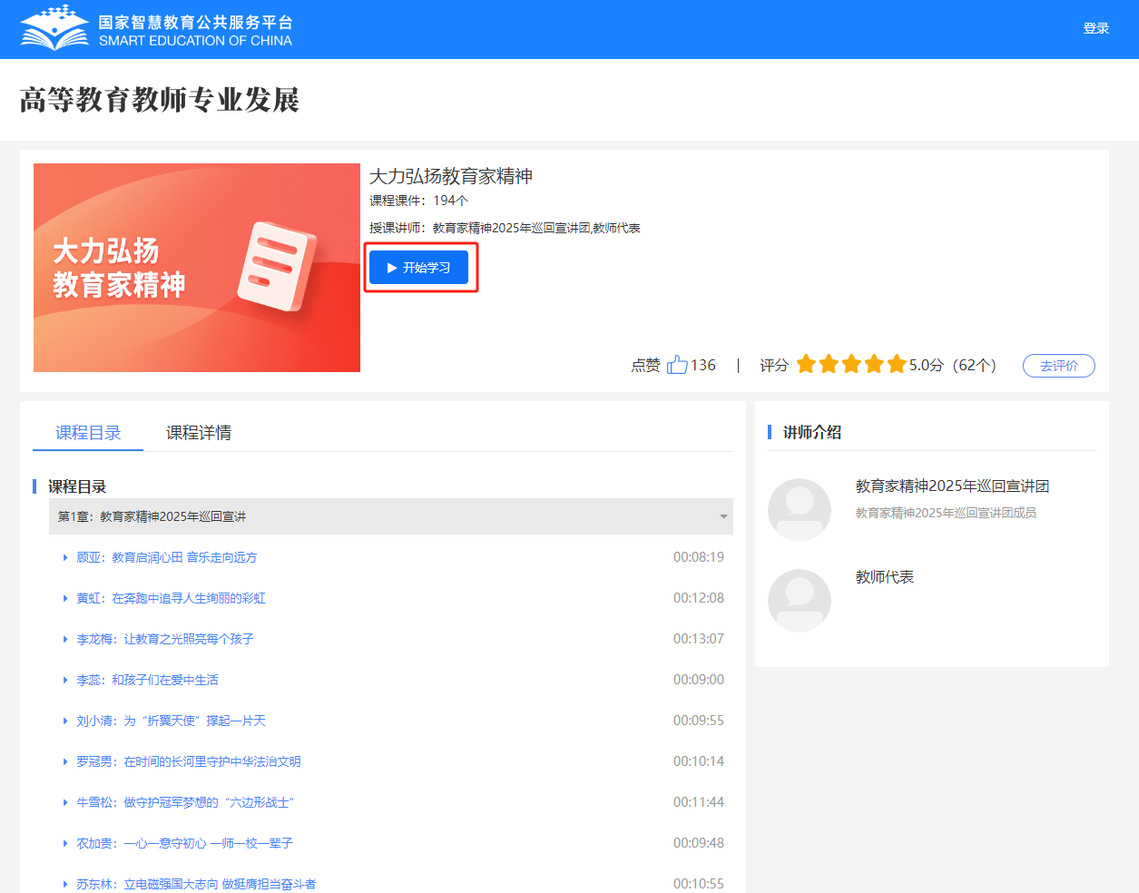Click arrow beside 罗冠男 lesson row
The image size is (1139, 893).
click(65, 761)
